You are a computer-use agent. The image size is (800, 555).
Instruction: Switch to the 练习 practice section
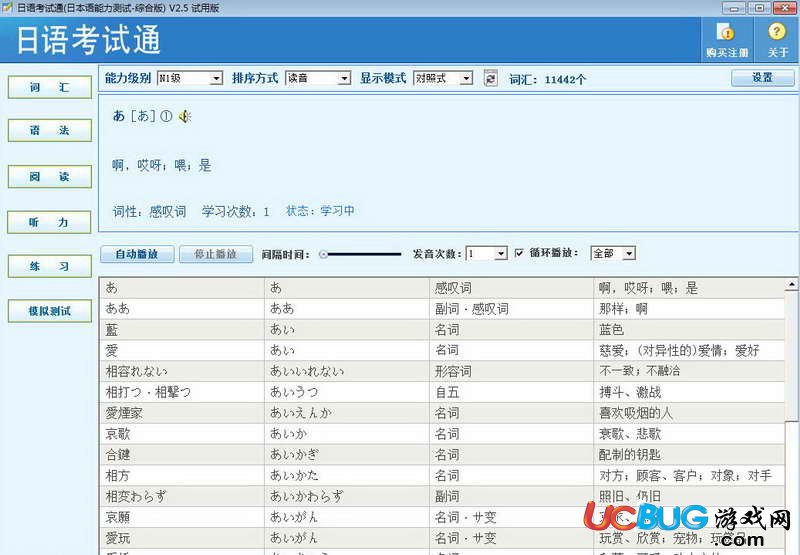(x=49, y=266)
